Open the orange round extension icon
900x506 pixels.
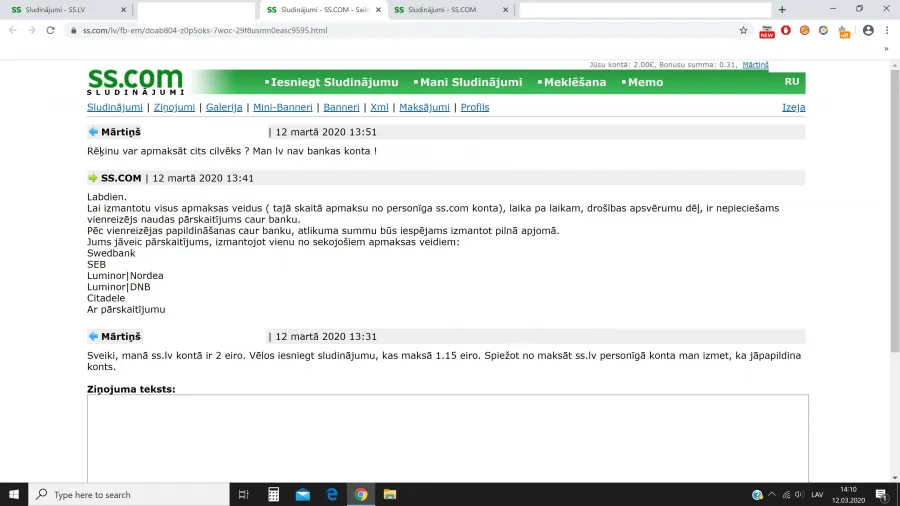tap(805, 30)
